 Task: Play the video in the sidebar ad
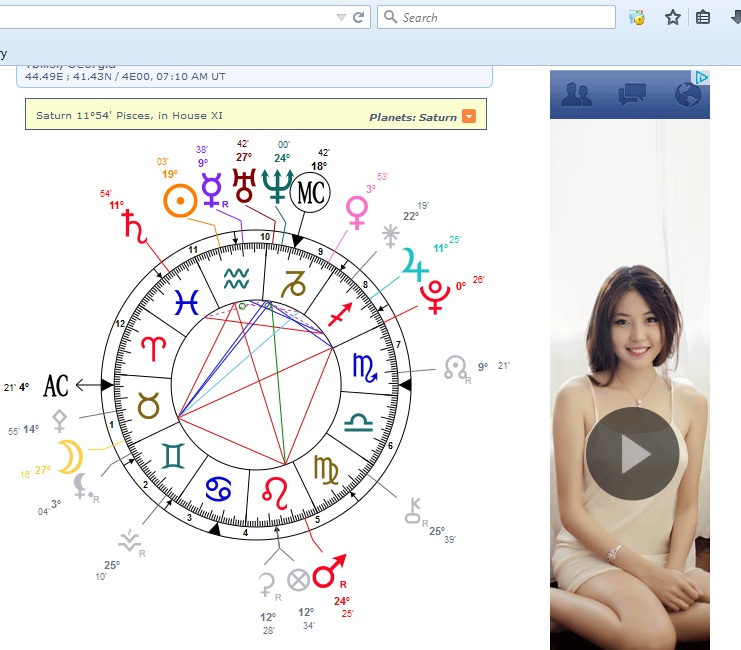pos(632,454)
